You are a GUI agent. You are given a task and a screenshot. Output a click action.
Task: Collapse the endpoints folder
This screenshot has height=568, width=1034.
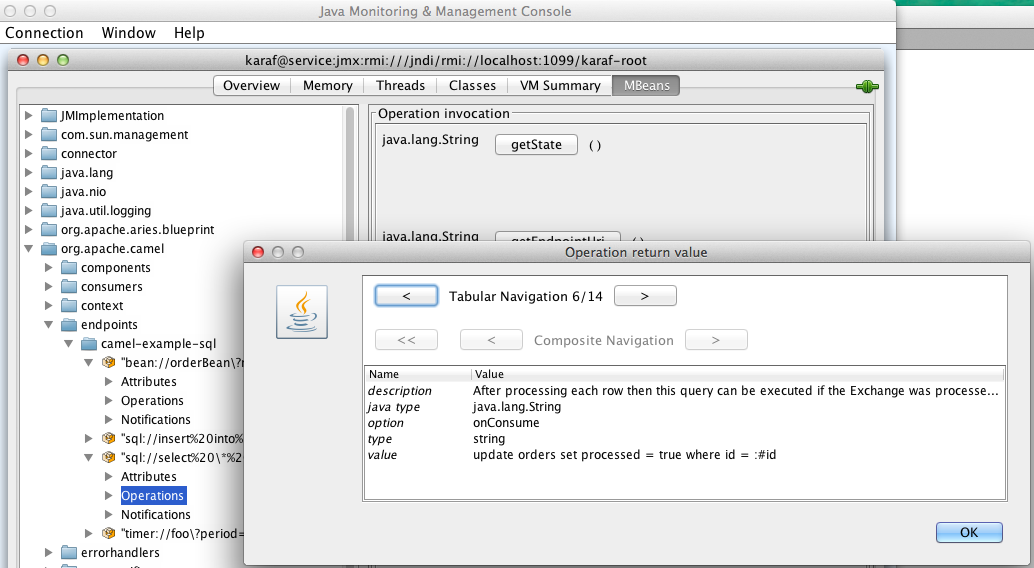click(48, 325)
